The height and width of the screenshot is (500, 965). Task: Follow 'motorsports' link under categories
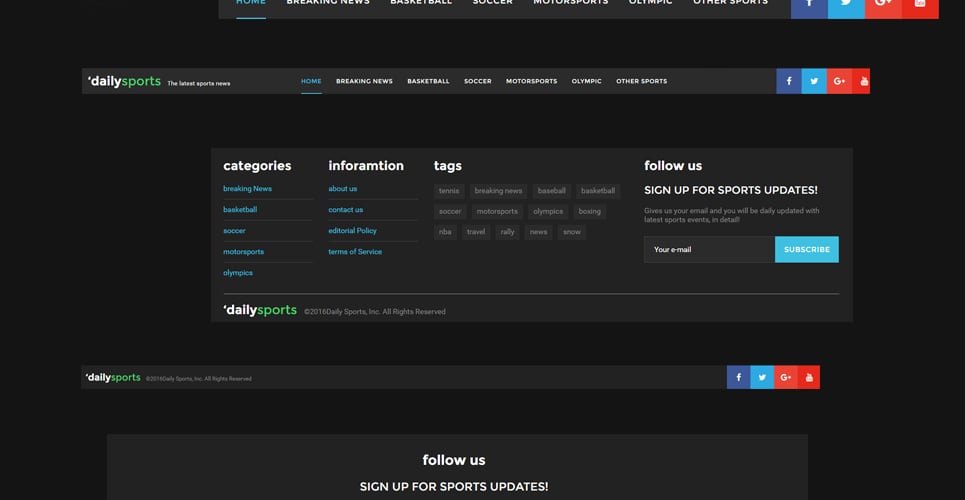[x=243, y=252]
